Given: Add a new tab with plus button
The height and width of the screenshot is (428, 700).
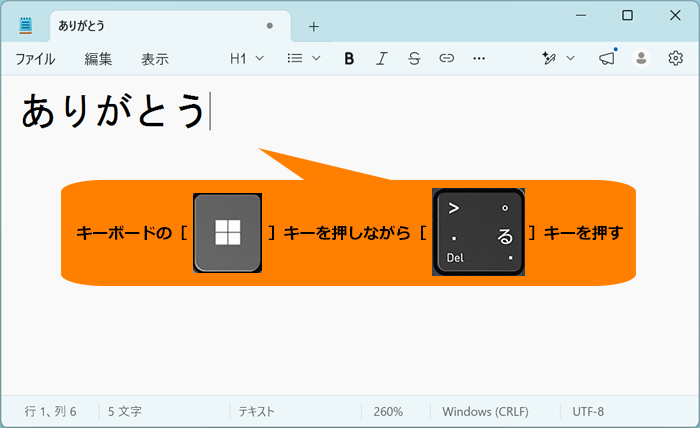Looking at the screenshot, I should pos(314,27).
